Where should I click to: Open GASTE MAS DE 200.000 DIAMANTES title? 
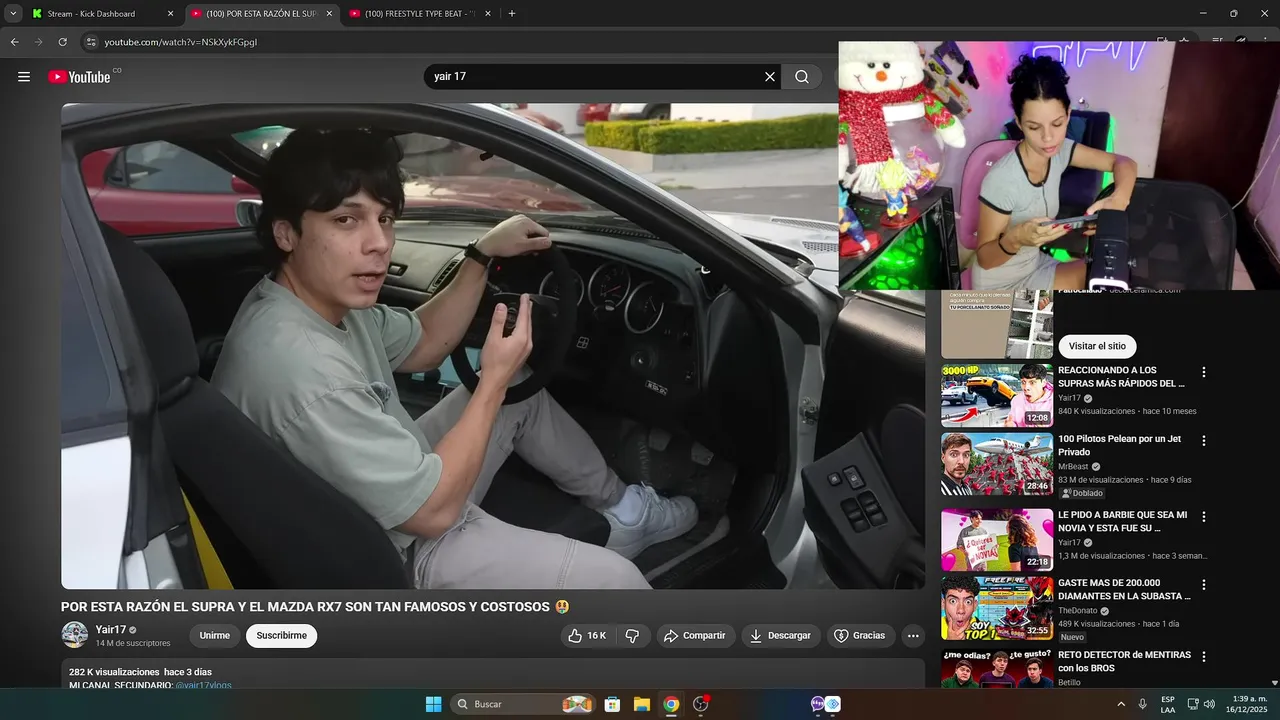(x=1124, y=589)
